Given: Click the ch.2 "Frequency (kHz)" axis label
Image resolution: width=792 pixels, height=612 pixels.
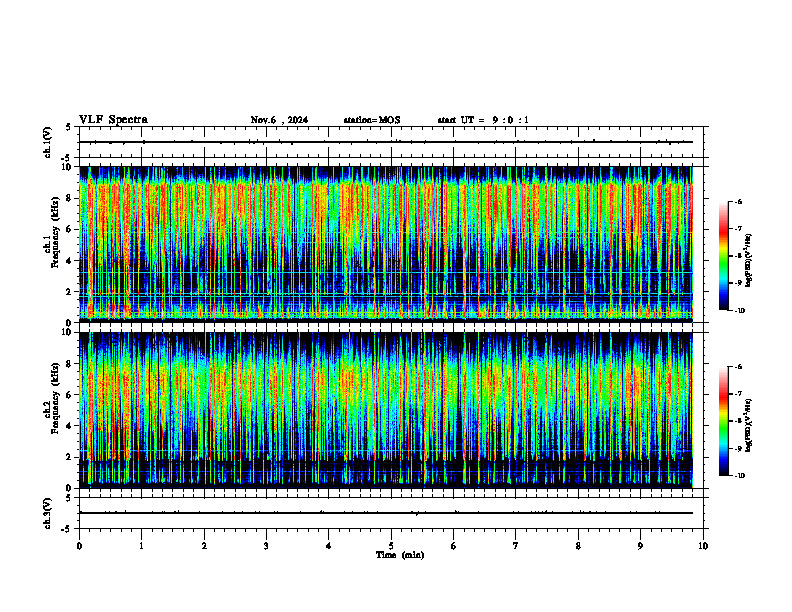Looking at the screenshot, I should [x=55, y=398].
